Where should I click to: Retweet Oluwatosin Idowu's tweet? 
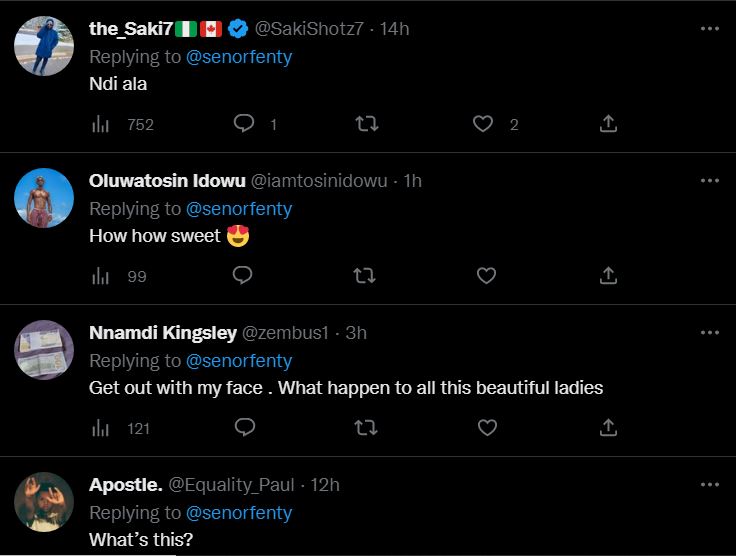pyautogui.click(x=365, y=275)
